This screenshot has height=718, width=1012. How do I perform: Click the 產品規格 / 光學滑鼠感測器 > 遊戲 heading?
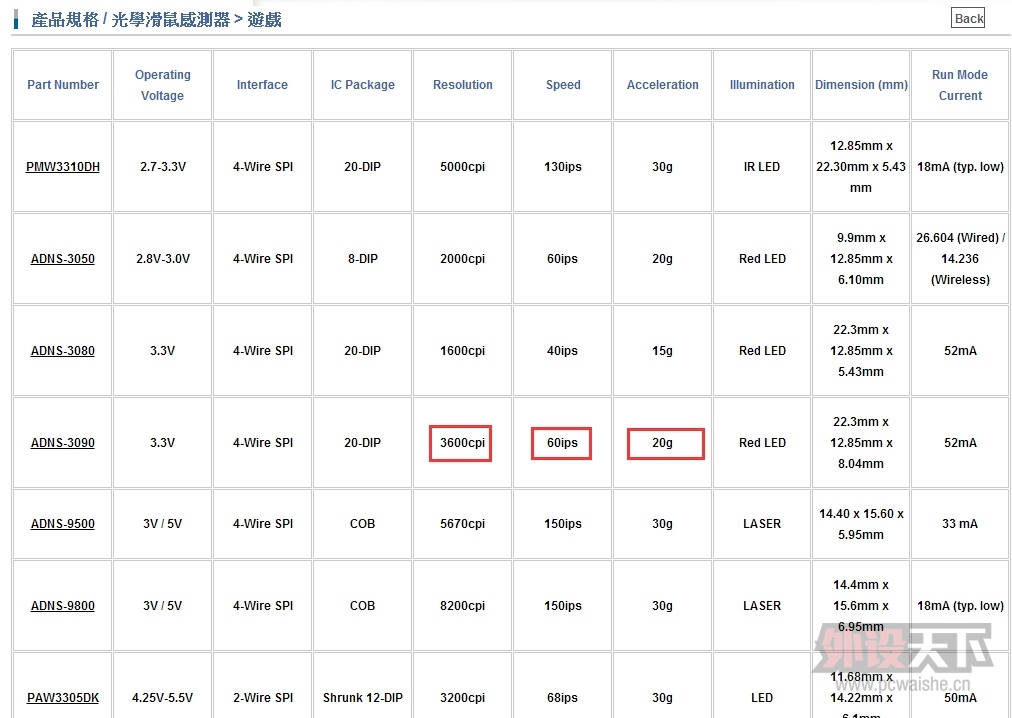[156, 19]
